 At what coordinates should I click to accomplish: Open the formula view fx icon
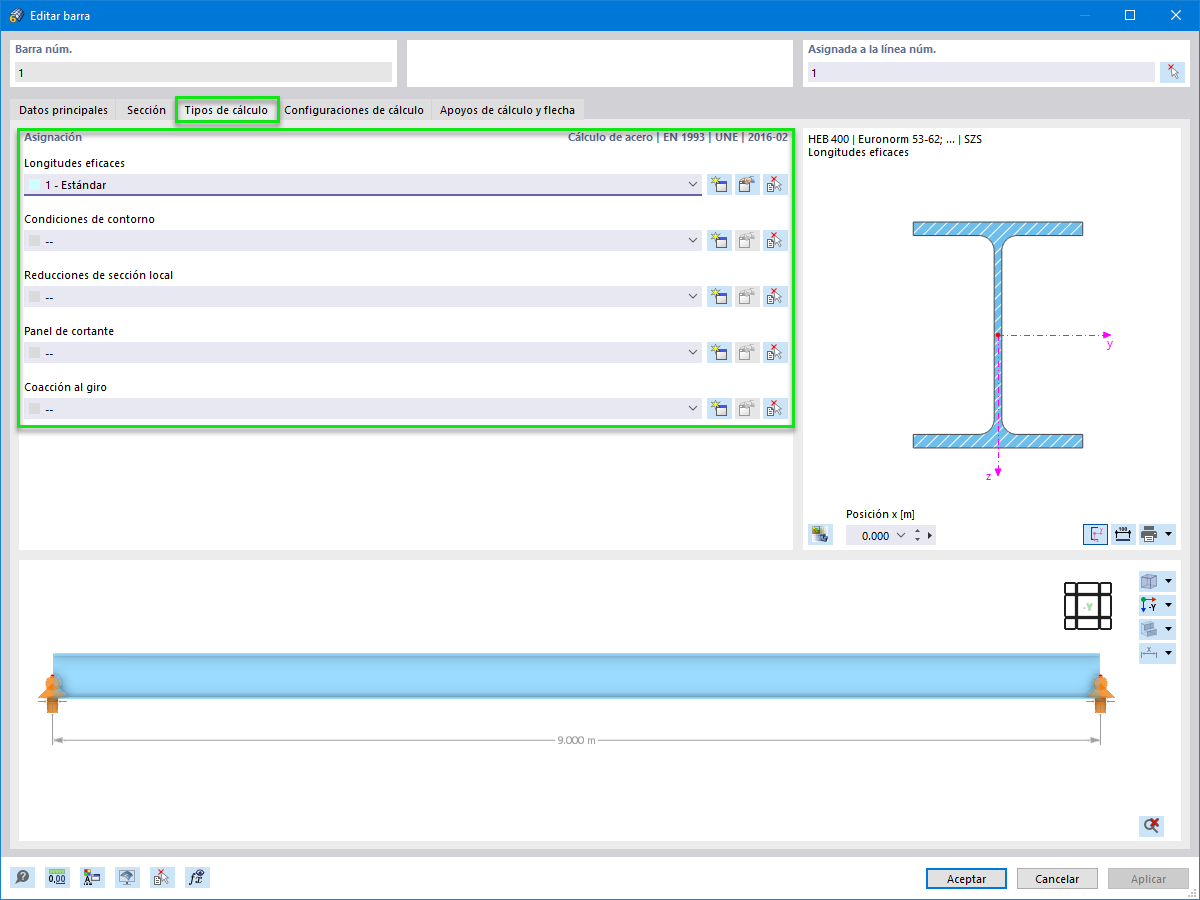click(197, 877)
